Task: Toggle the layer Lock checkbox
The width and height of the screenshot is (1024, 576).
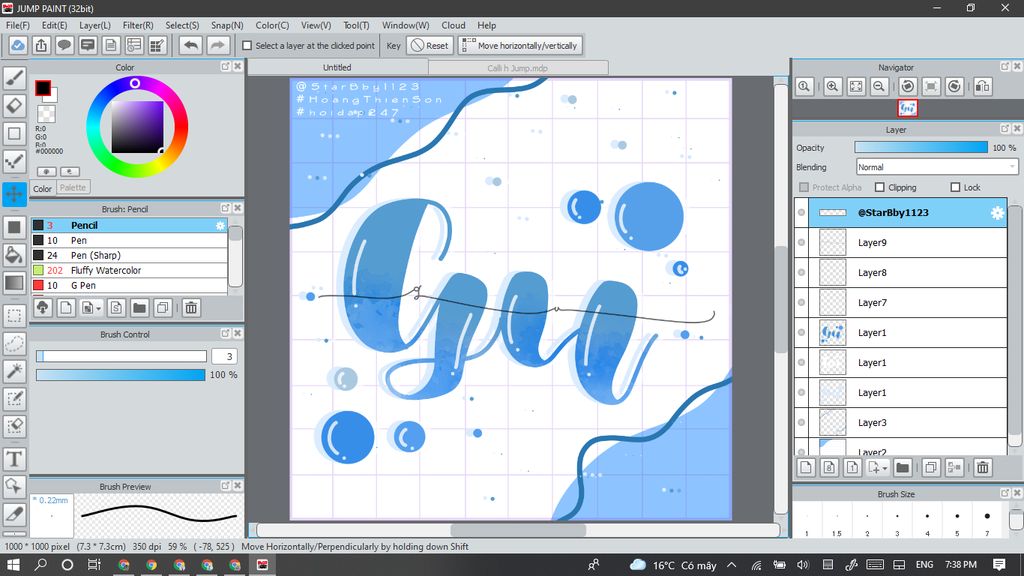Action: click(955, 187)
